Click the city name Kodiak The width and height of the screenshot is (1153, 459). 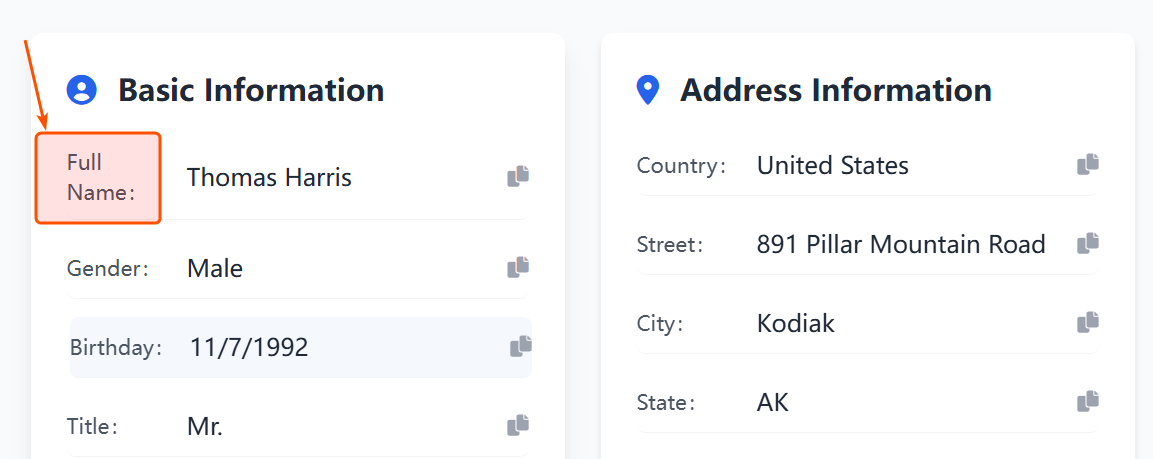click(795, 324)
